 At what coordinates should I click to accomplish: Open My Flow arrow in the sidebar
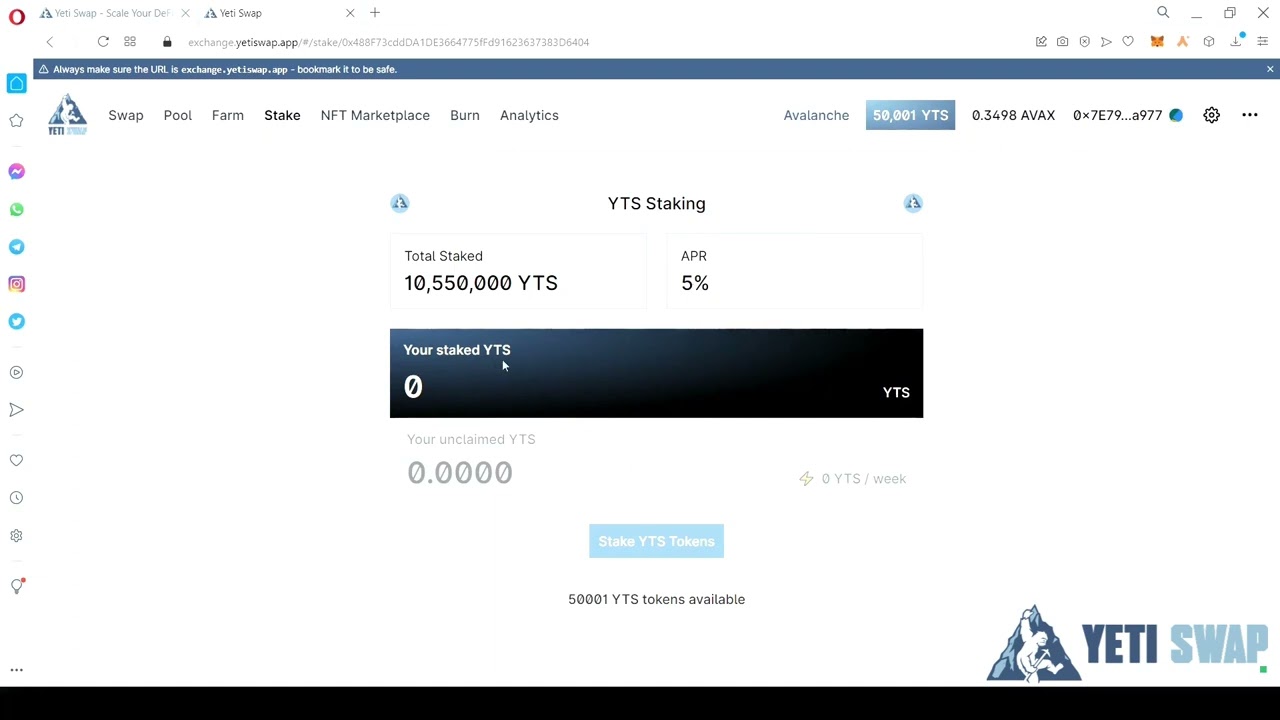tap(16, 410)
